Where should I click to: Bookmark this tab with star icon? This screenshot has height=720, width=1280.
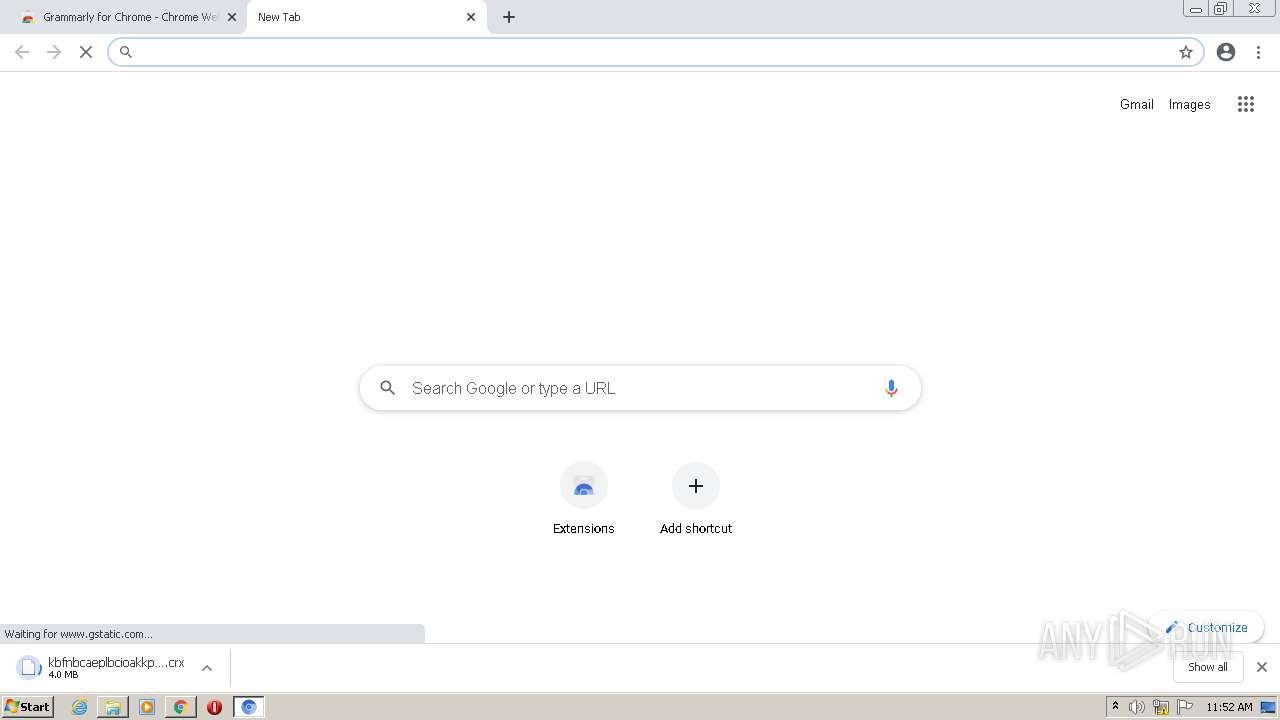(1186, 52)
